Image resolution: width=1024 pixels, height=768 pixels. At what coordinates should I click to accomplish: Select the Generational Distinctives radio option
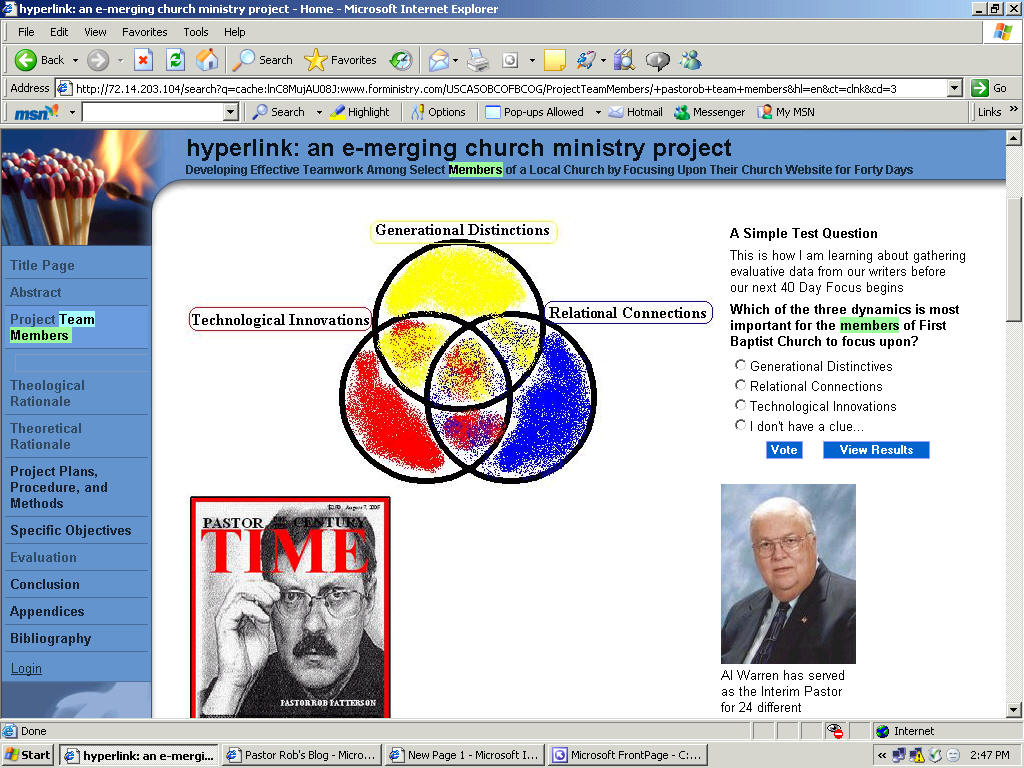tap(741, 366)
